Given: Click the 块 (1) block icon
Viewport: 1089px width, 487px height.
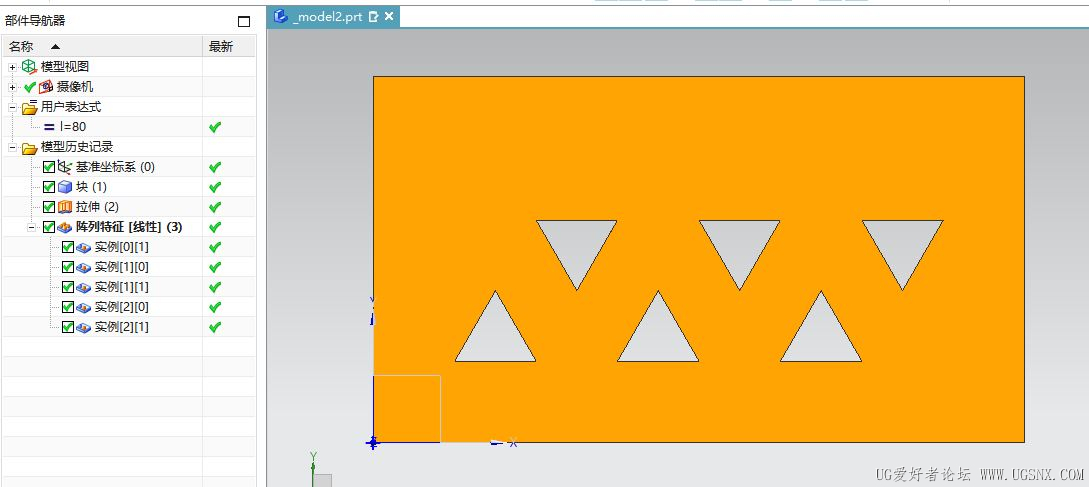Looking at the screenshot, I should tap(65, 188).
